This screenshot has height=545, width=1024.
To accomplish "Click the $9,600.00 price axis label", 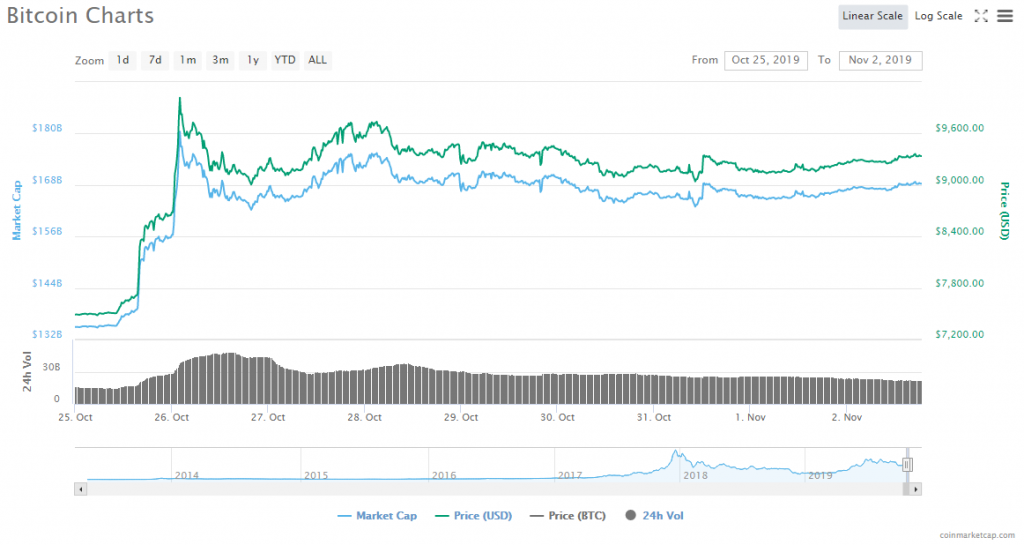I will (x=959, y=128).
